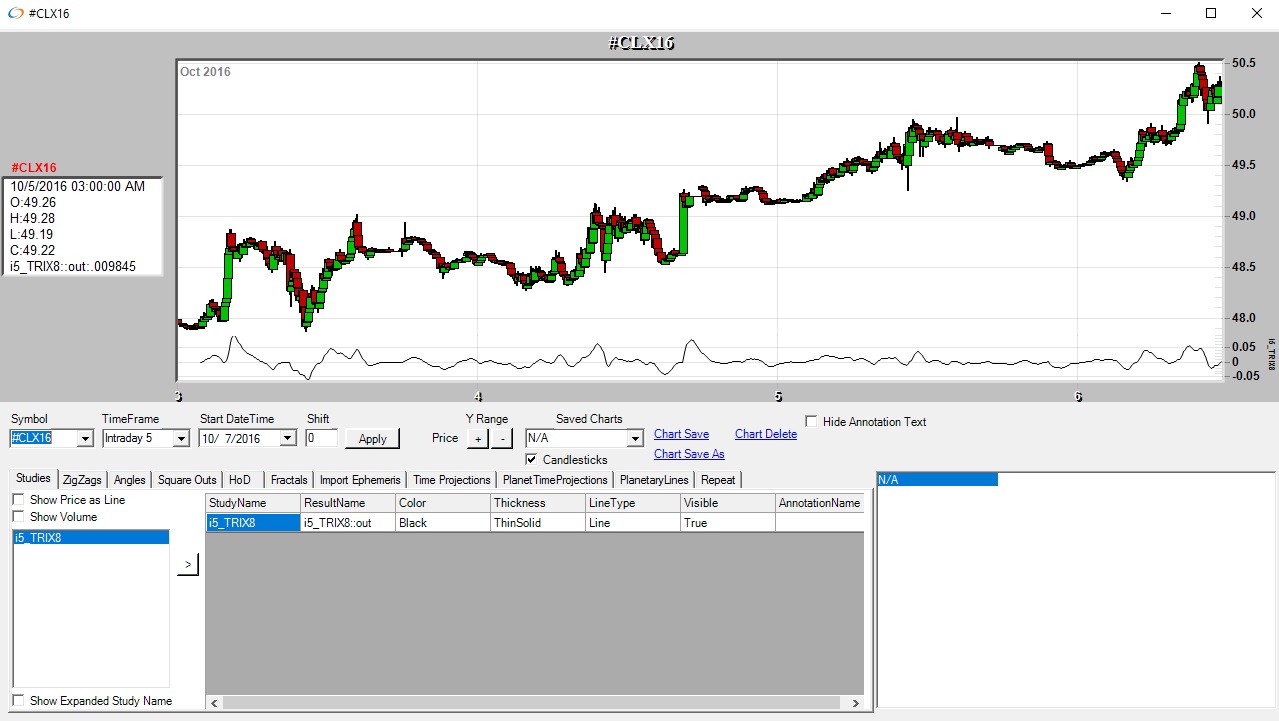Click the Shift input field
The image size is (1279, 721).
tap(322, 438)
